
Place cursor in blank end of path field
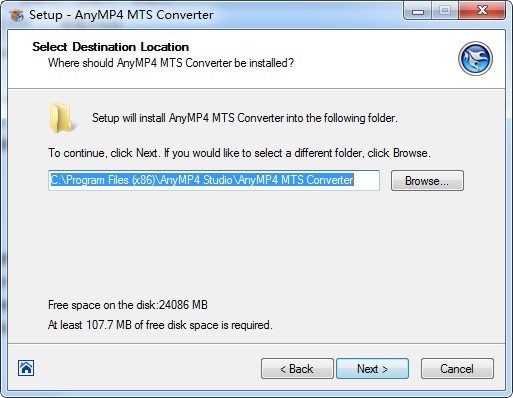pos(366,180)
